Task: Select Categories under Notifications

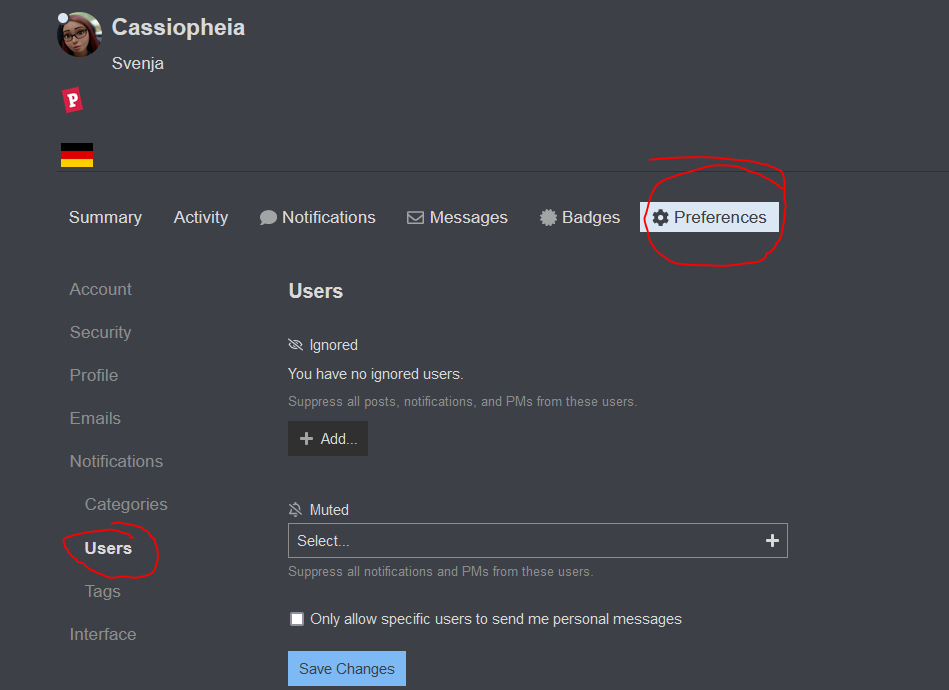Action: (126, 504)
